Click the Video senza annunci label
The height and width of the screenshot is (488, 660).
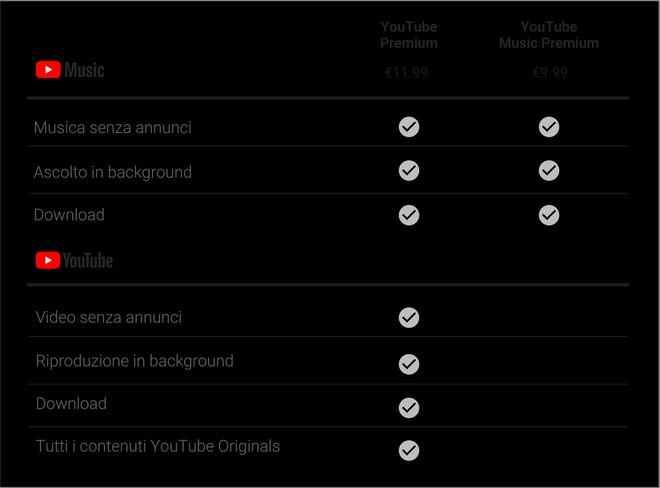pyautogui.click(x=109, y=318)
